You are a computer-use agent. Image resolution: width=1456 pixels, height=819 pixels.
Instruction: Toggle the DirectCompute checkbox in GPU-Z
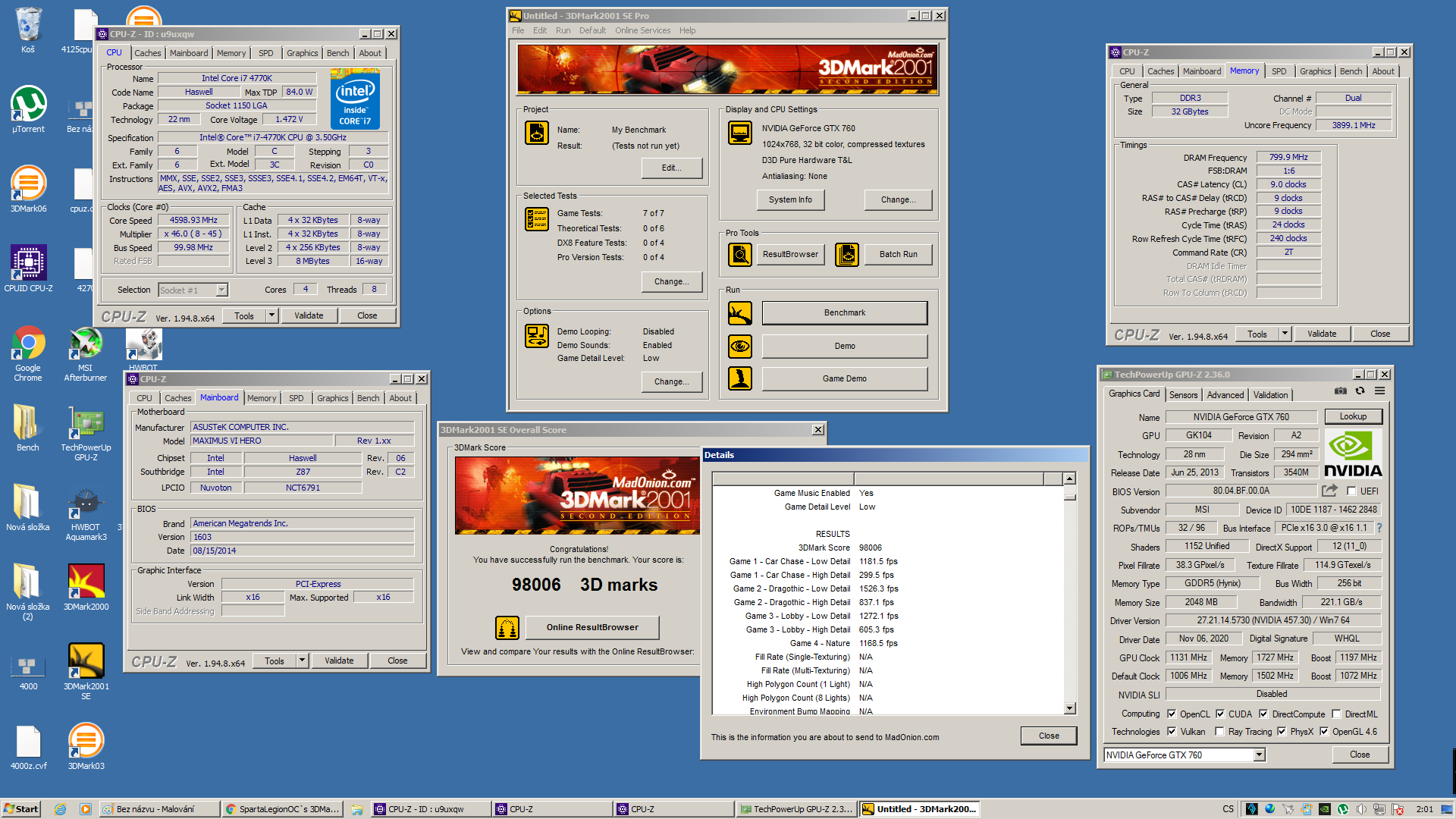(x=1263, y=714)
